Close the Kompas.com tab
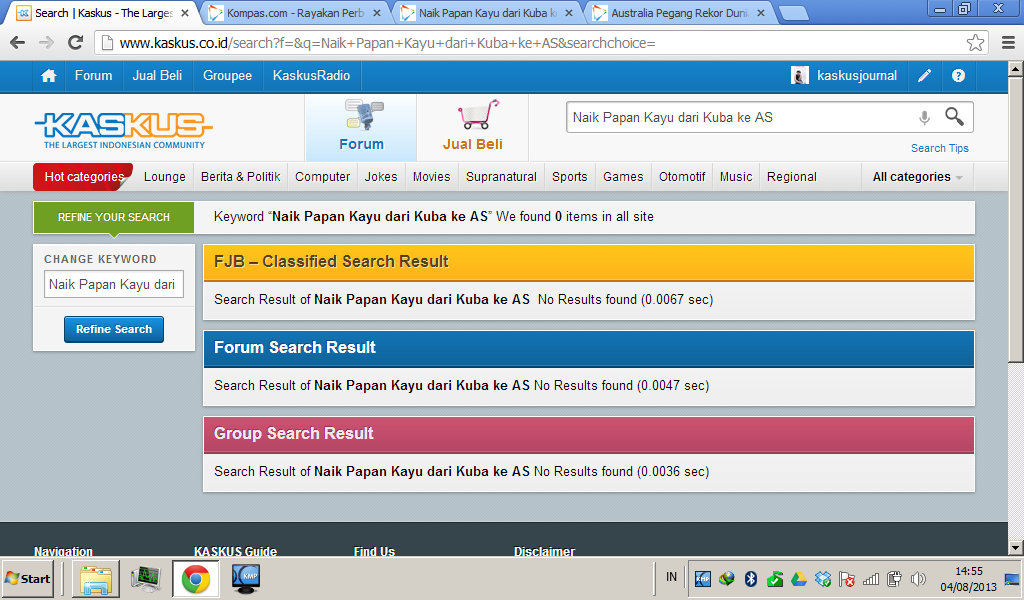This screenshot has height=600, width=1024. point(377,13)
